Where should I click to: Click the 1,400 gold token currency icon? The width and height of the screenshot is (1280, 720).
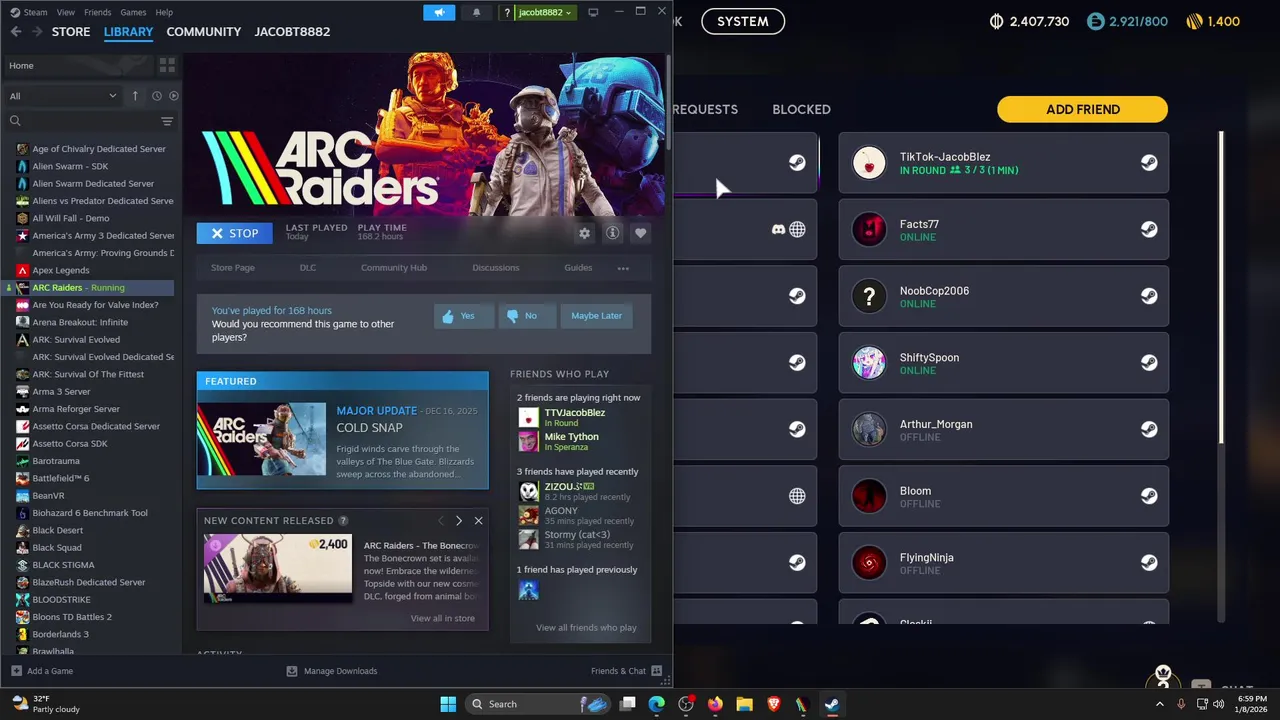(1194, 21)
